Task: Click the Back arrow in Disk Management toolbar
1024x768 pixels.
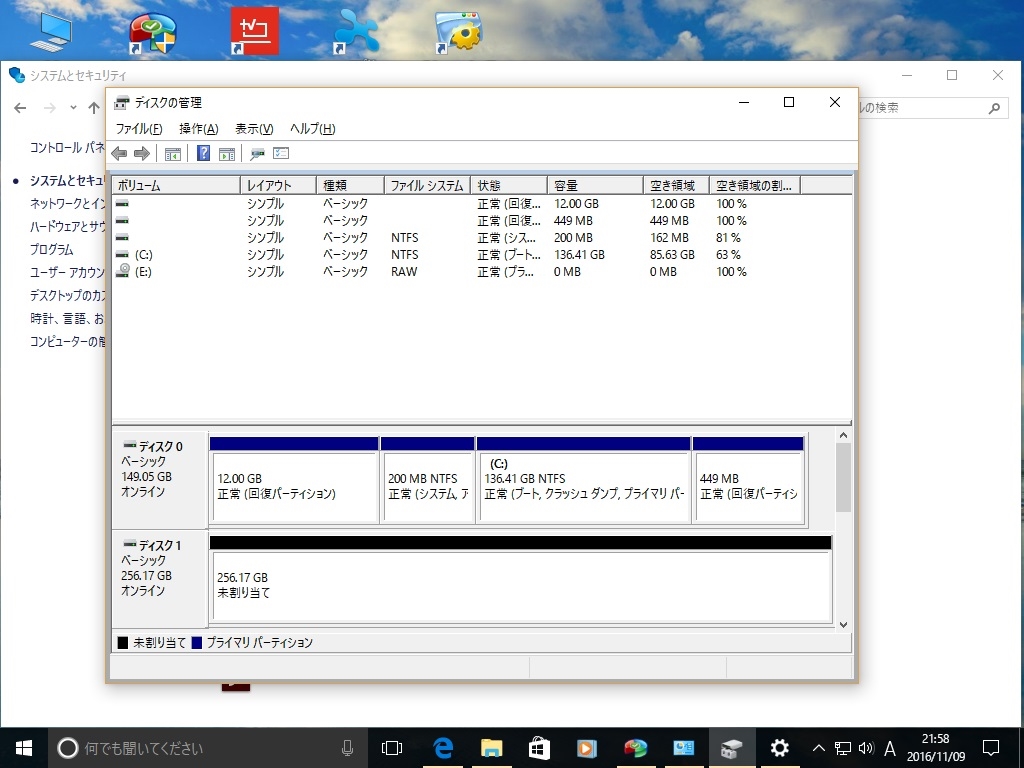Action: click(x=119, y=153)
